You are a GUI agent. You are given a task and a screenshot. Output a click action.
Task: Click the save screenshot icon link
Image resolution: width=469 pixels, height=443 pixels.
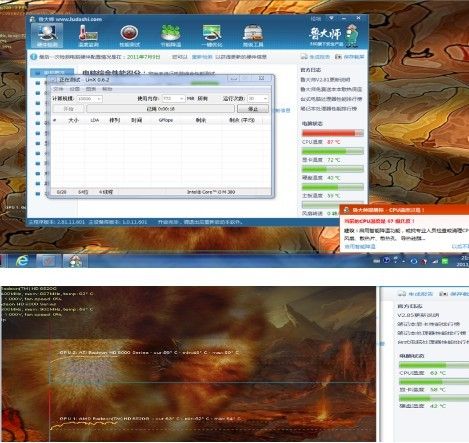349,57
